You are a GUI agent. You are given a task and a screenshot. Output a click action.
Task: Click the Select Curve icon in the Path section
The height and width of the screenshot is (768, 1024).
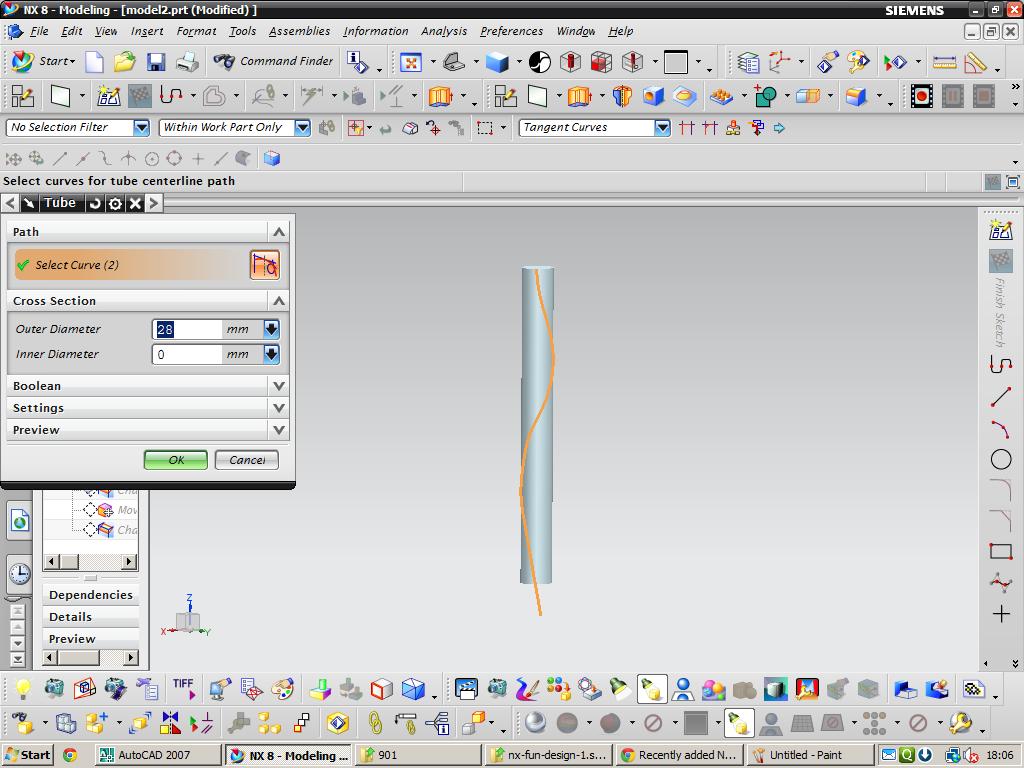[264, 264]
